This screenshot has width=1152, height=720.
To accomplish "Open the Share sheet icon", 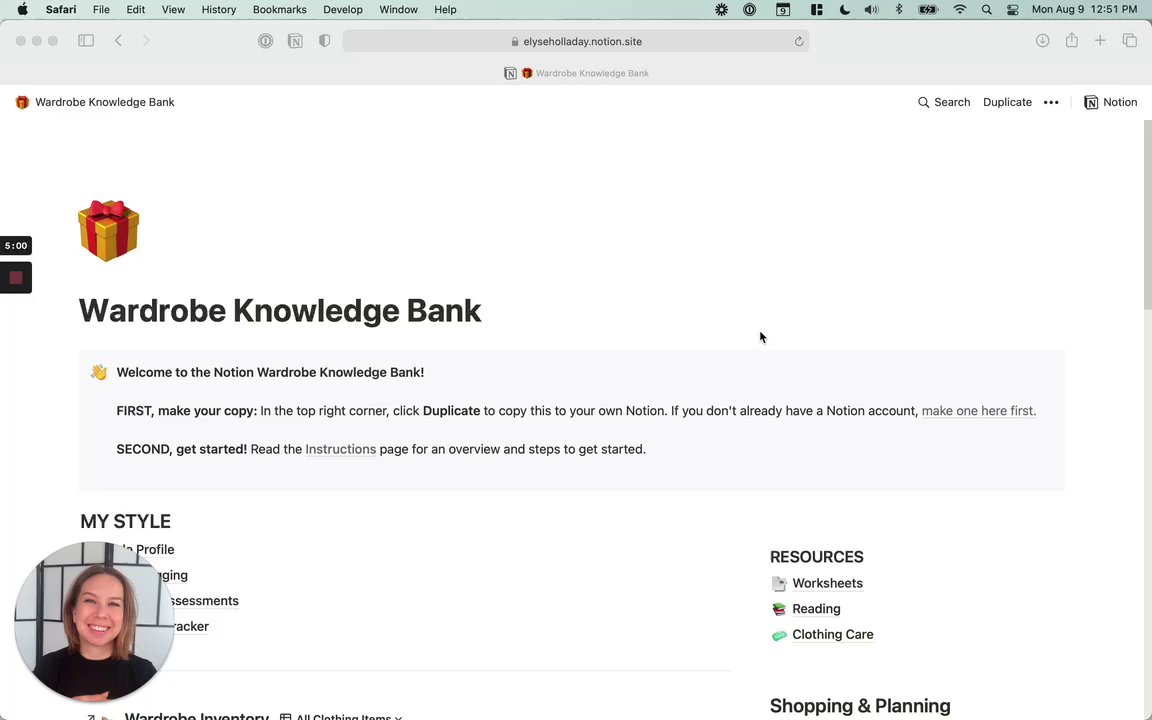I will click(x=1072, y=40).
